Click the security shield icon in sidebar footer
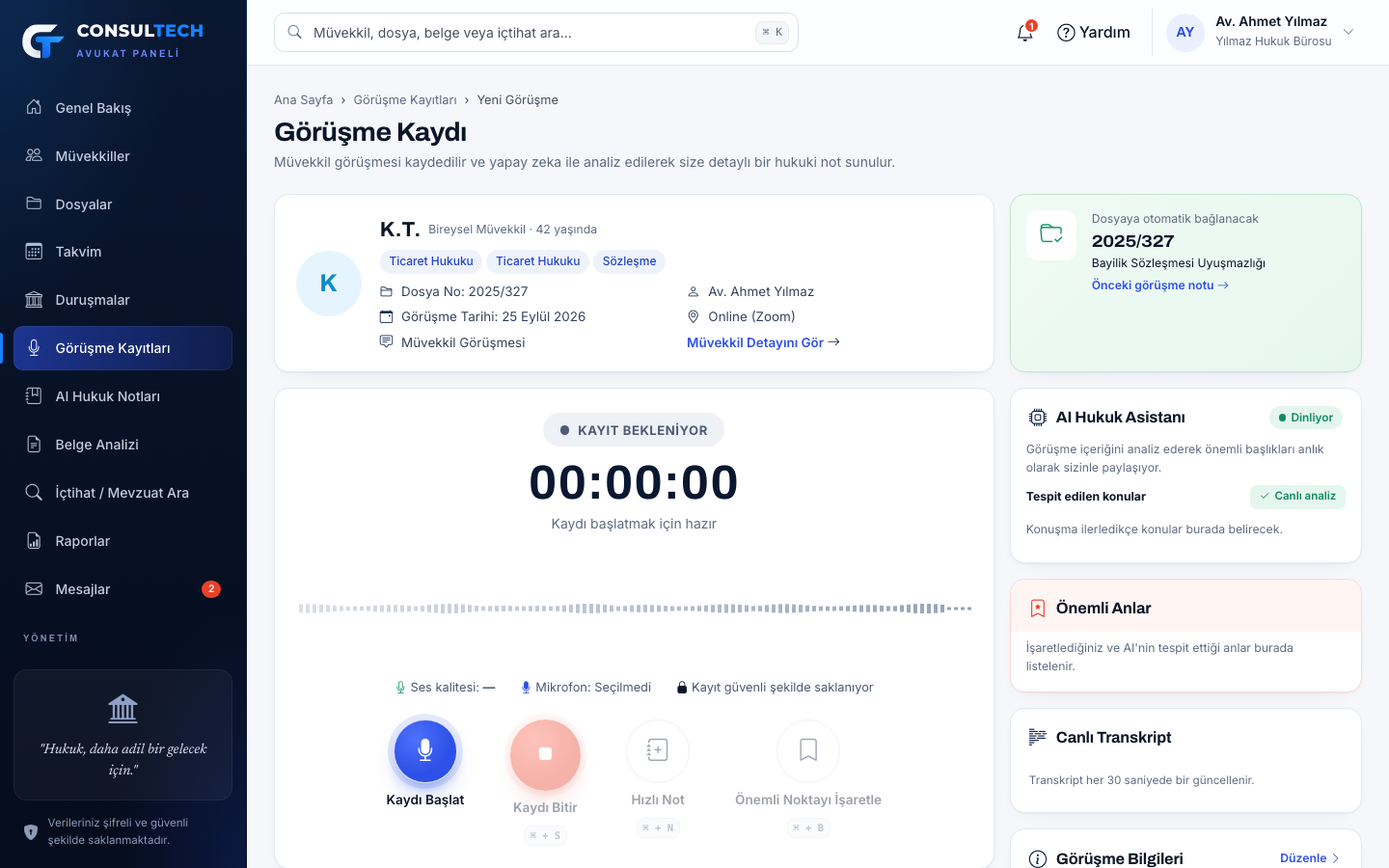1389x868 pixels. 31,831
